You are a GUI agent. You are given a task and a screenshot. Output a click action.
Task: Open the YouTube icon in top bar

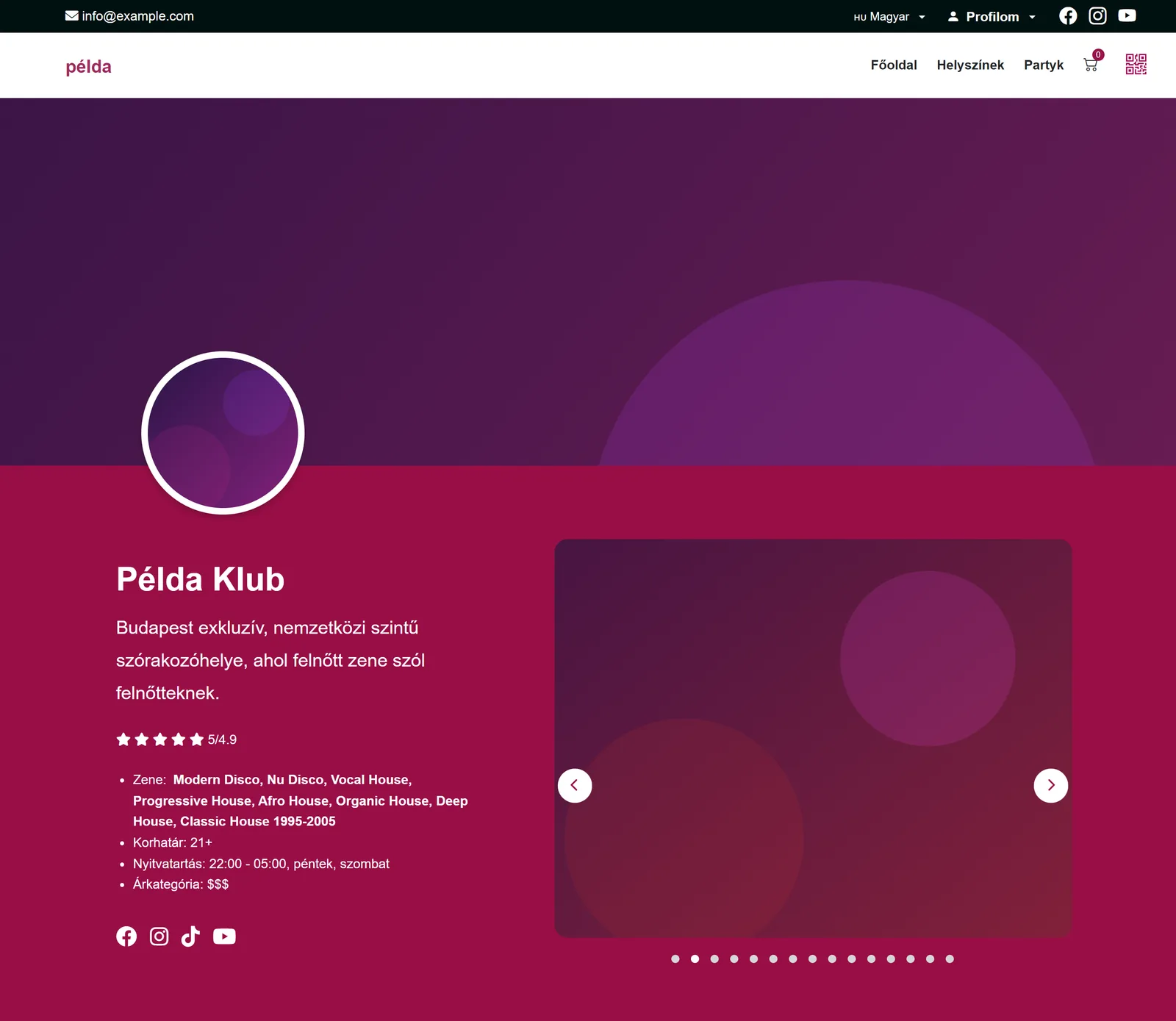pos(1127,15)
